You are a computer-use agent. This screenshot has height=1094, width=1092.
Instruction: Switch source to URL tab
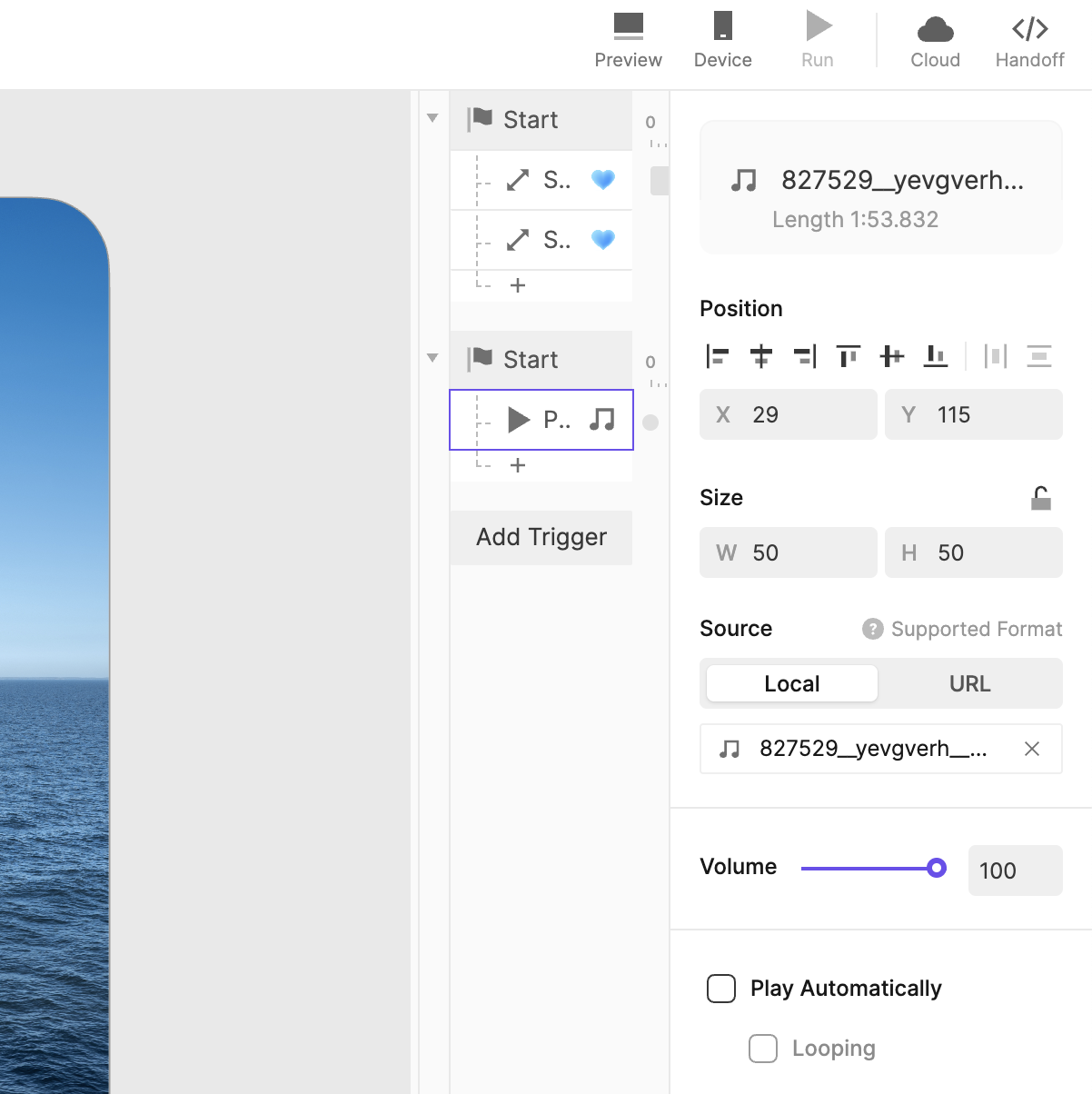(969, 683)
